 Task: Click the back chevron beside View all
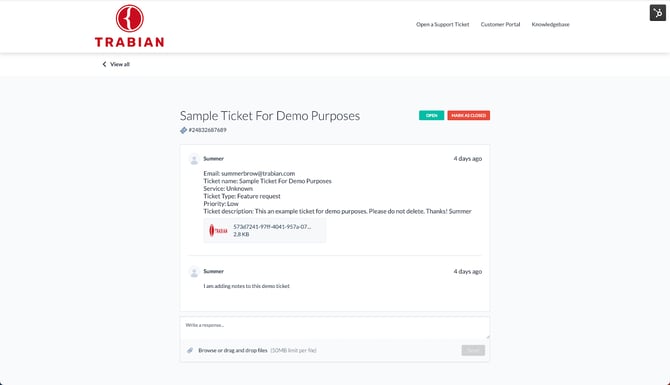coord(104,64)
